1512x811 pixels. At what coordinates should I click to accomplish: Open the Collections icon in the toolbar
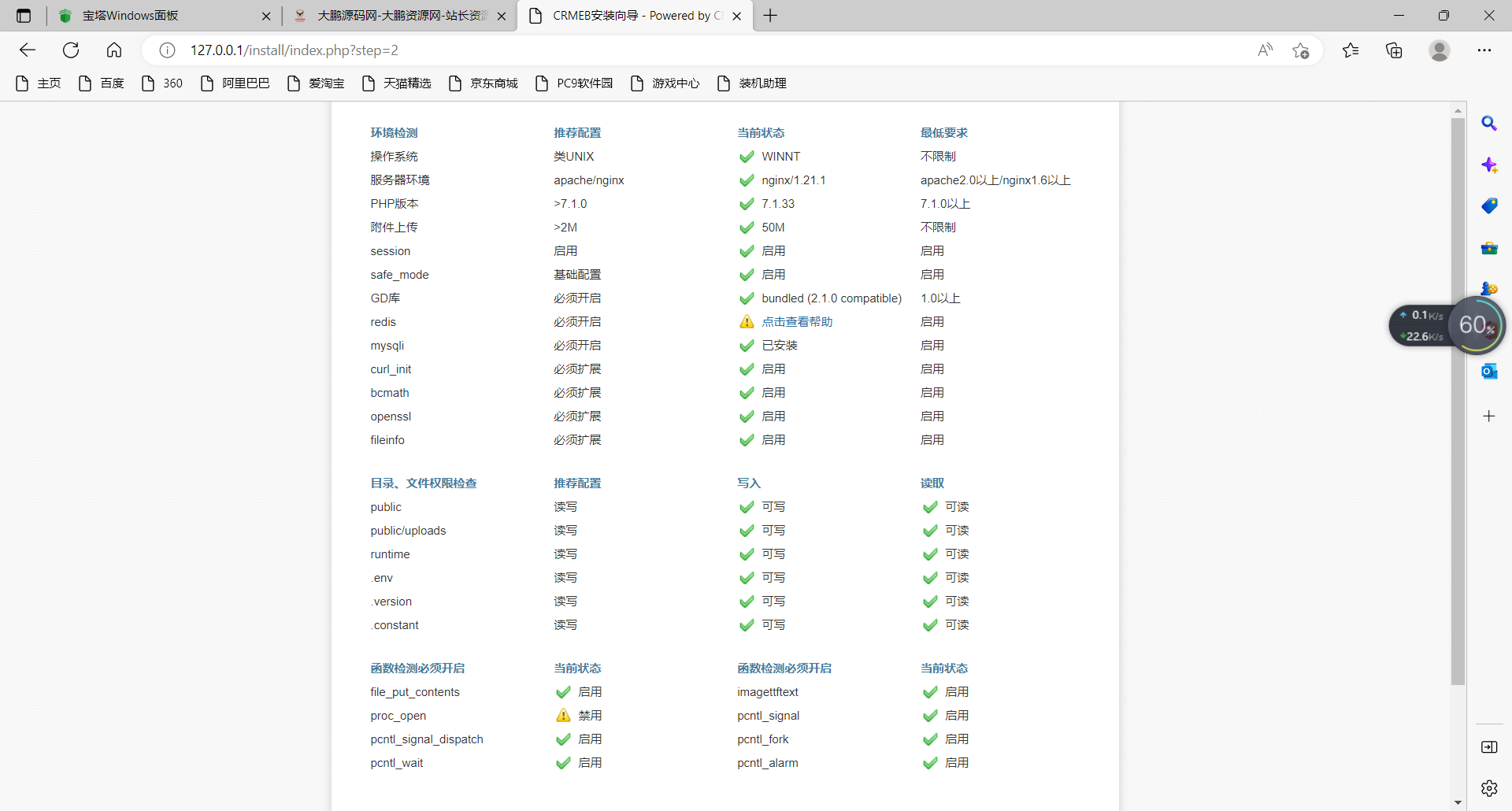point(1394,50)
